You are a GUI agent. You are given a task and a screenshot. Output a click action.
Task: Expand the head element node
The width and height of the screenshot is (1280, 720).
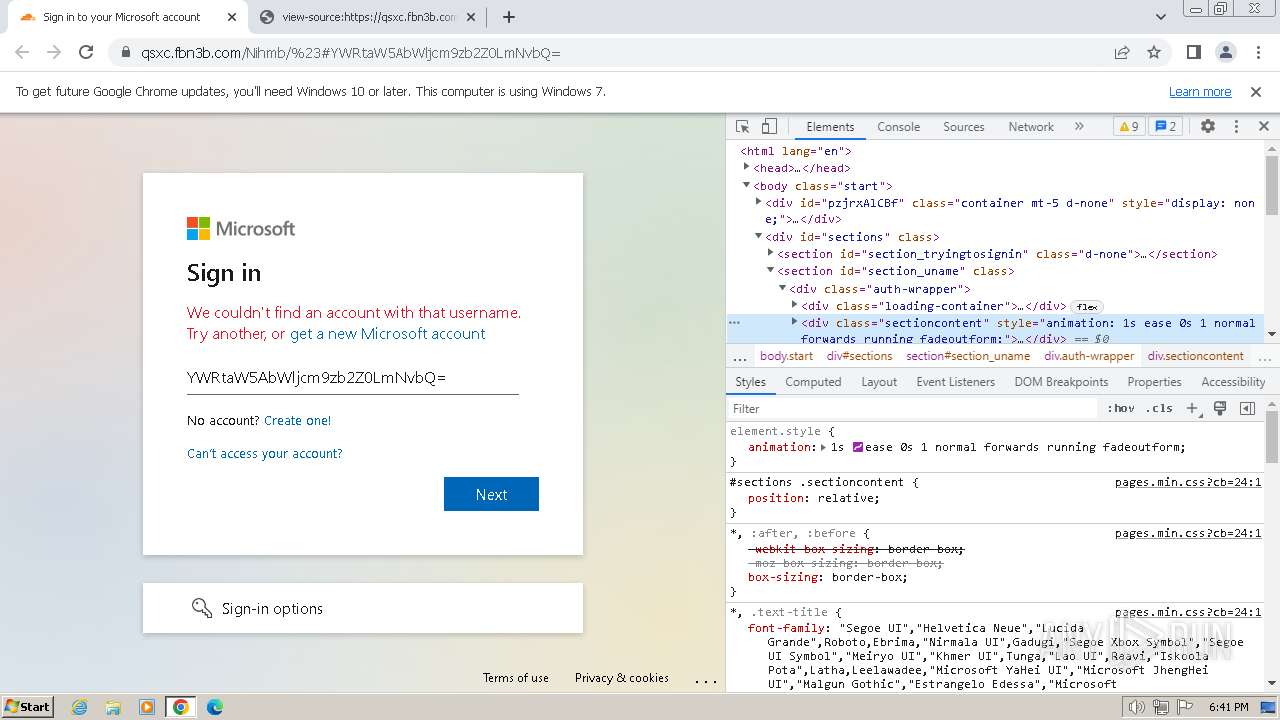(746, 167)
